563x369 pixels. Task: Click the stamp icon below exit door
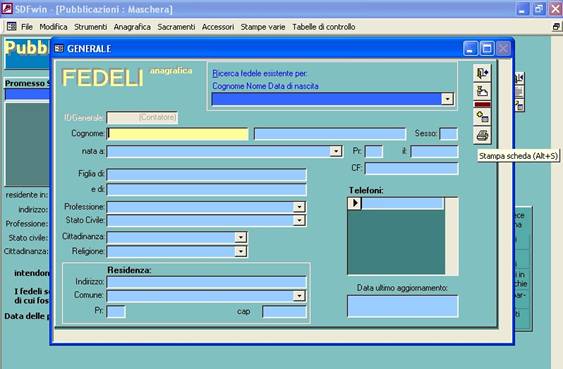coord(482,91)
